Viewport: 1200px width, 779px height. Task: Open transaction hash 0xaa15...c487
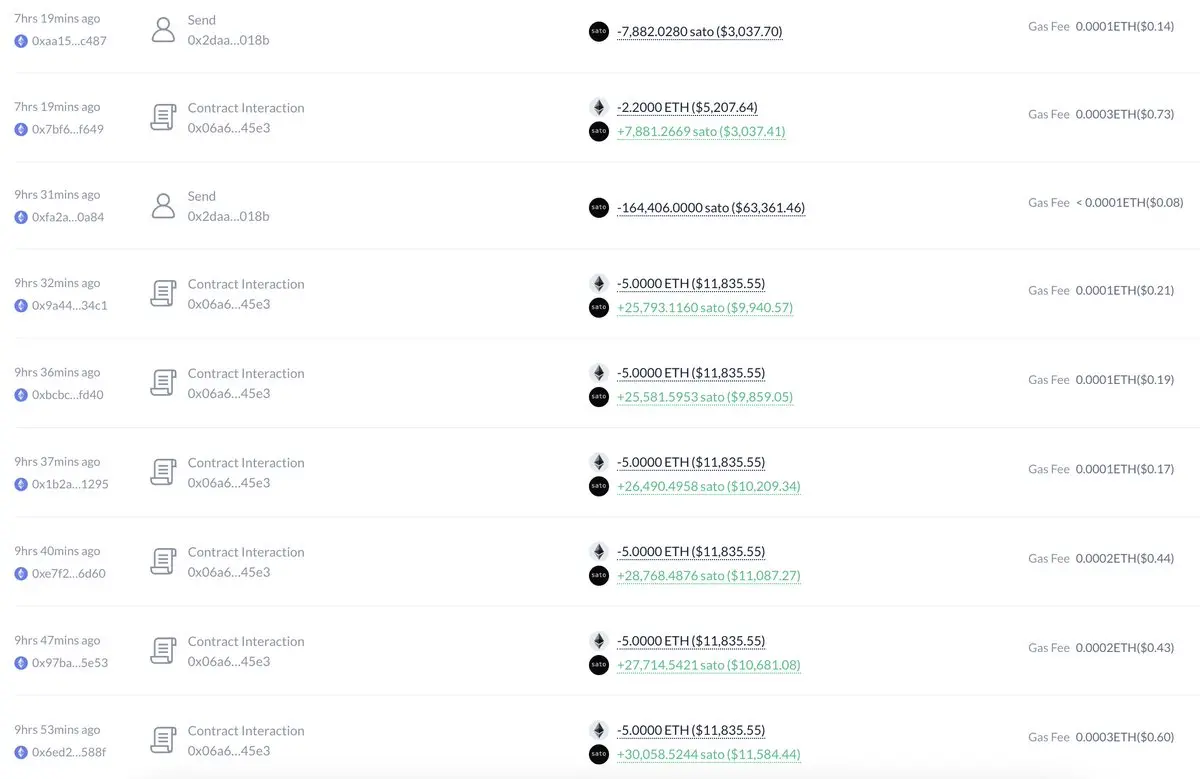pyautogui.click(x=69, y=41)
